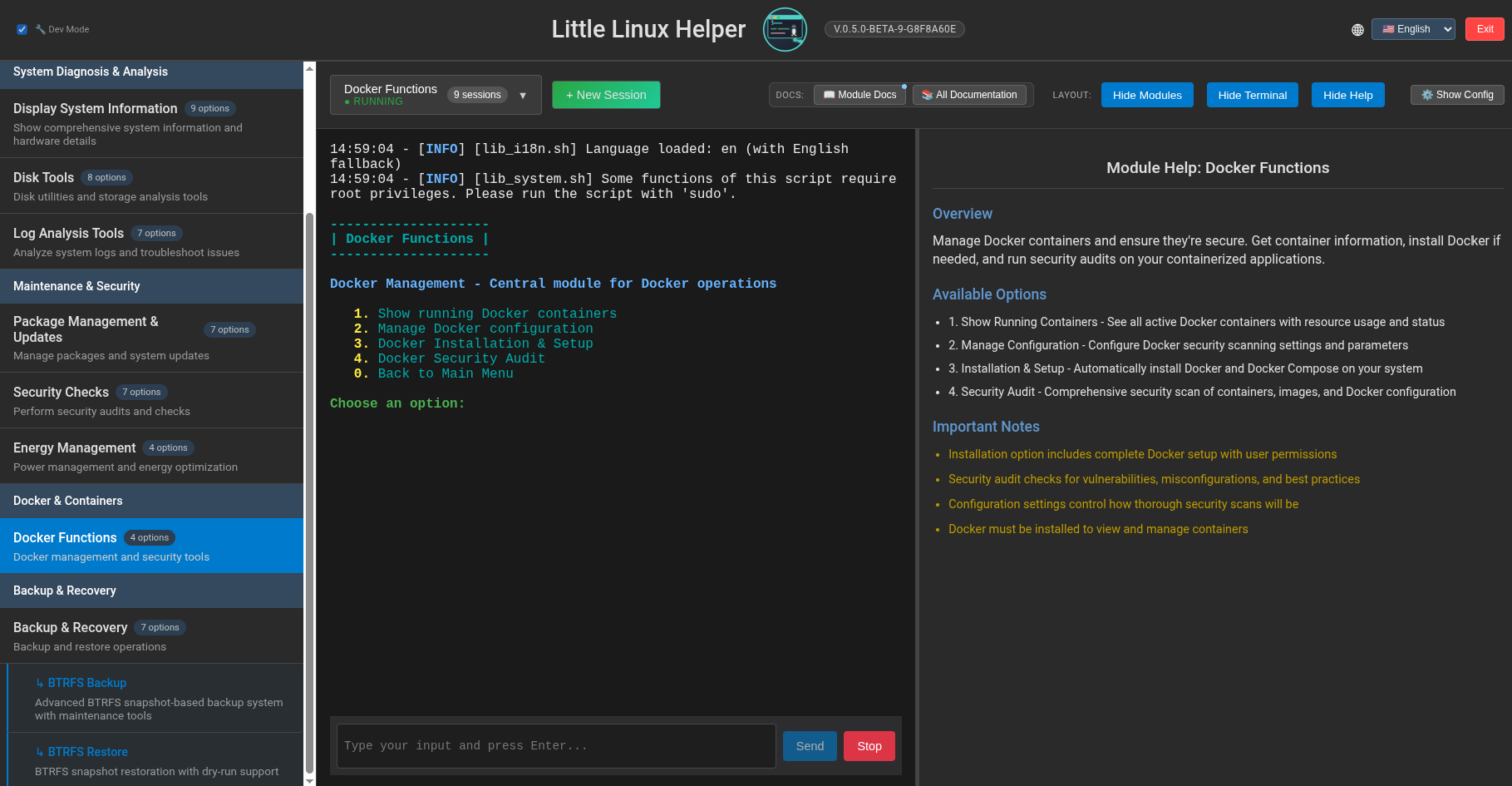Click the Maintenance & Security category header
The height and width of the screenshot is (786, 1512).
151,286
